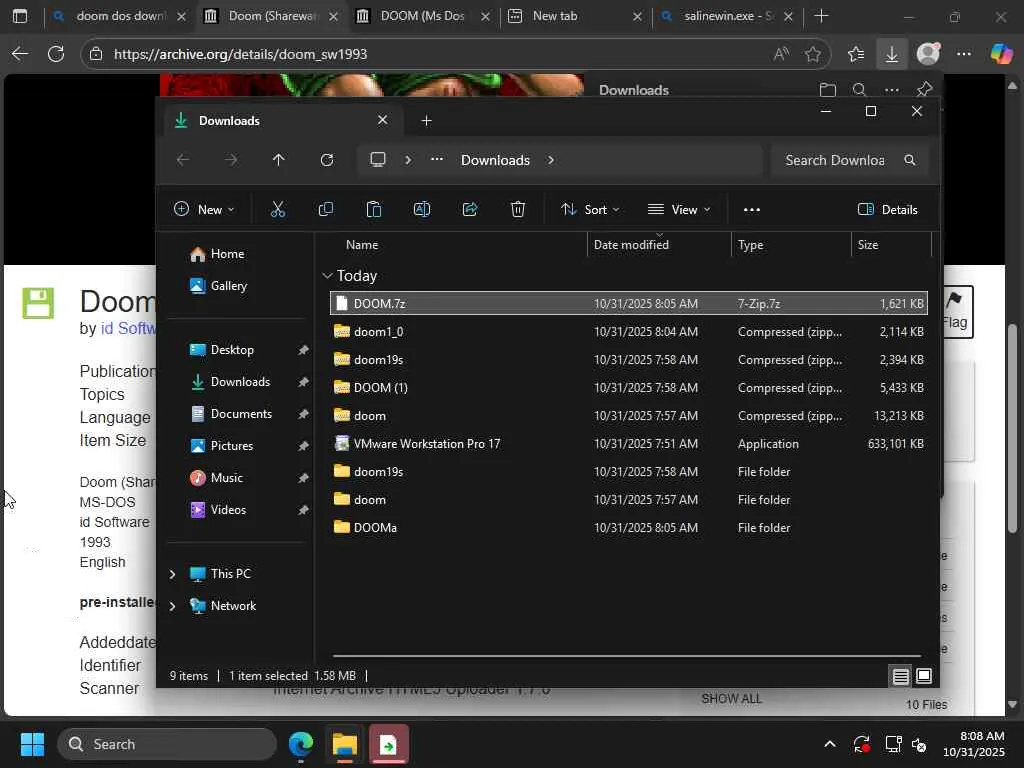Open the Edge Favorites list icon
The width and height of the screenshot is (1024, 768).
856,54
